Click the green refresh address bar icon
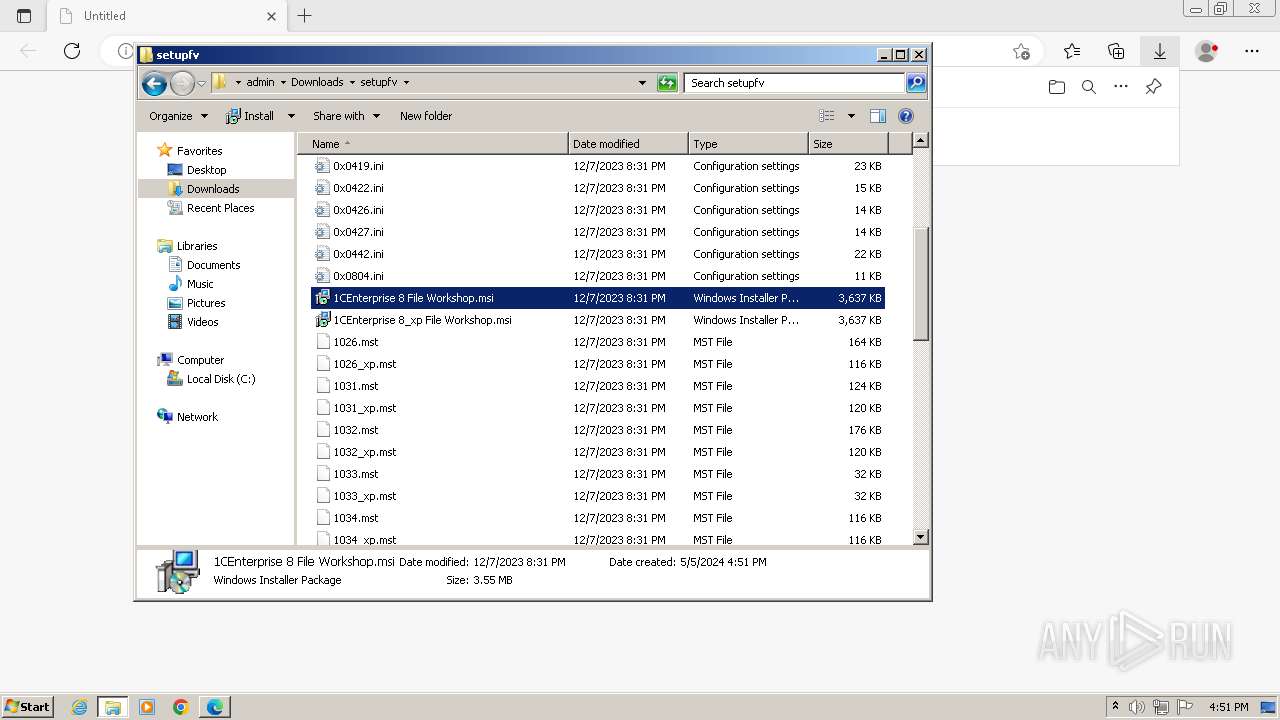Image resolution: width=1280 pixels, height=720 pixels. (667, 83)
